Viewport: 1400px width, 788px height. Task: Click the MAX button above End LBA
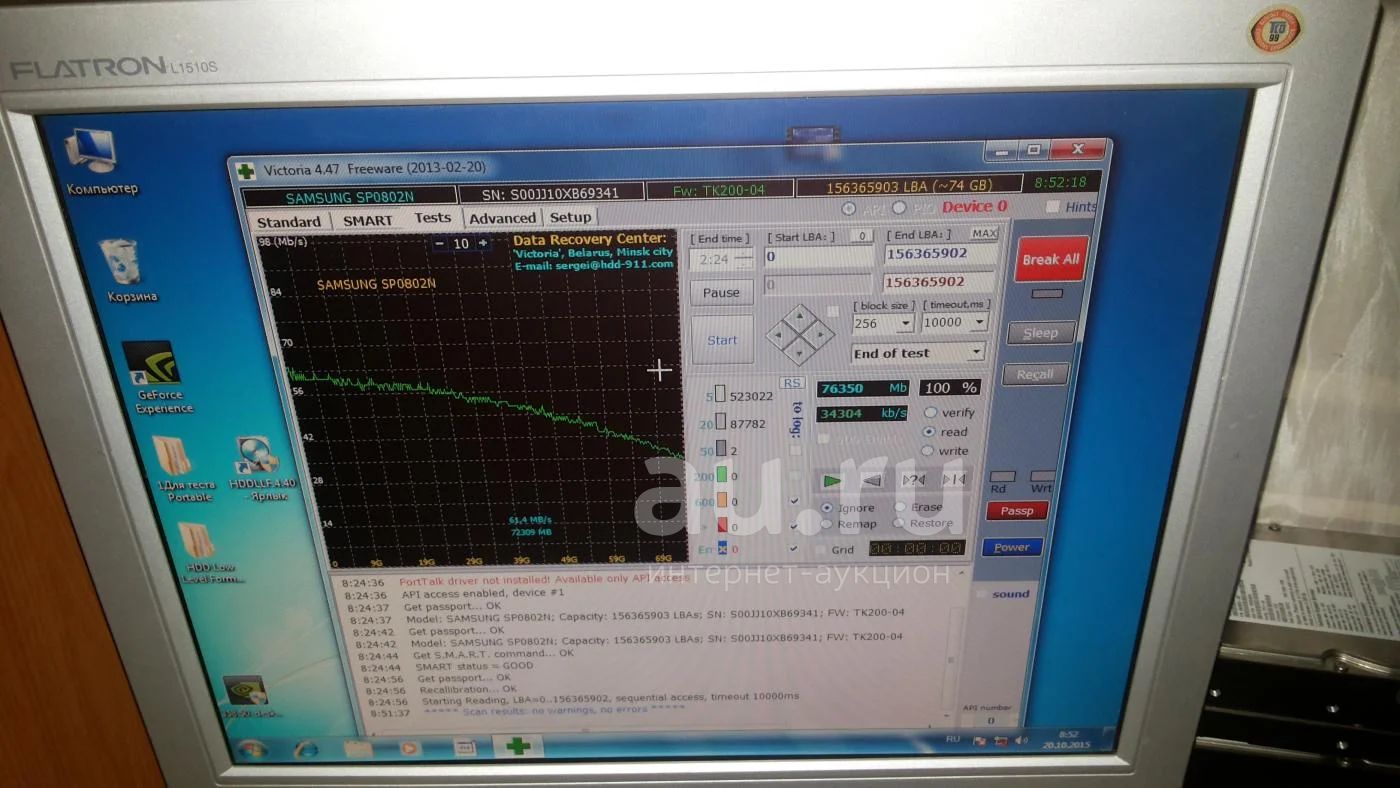(x=984, y=233)
